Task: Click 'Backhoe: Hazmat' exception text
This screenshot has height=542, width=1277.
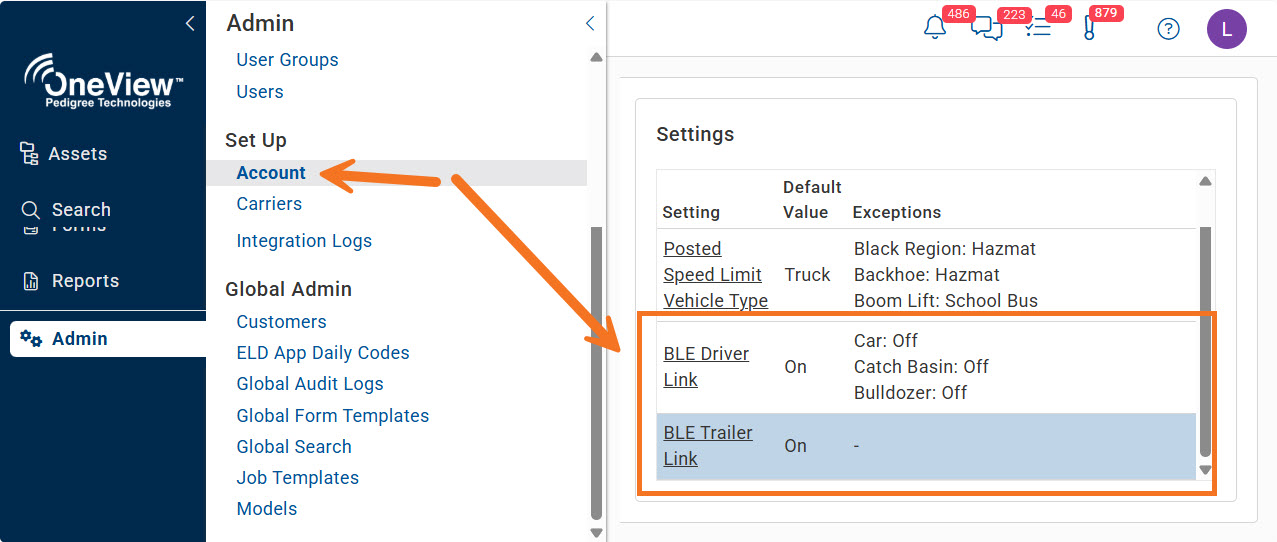Action: [x=927, y=275]
